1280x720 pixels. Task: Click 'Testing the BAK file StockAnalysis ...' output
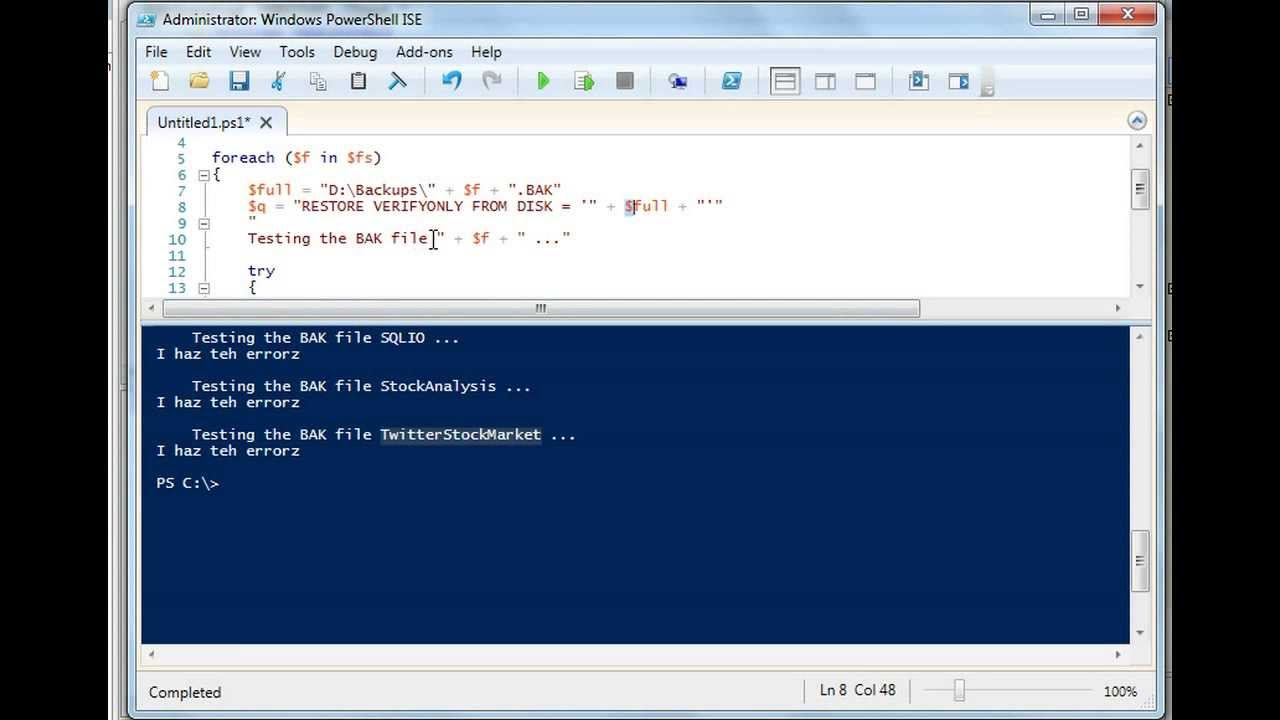(x=361, y=386)
